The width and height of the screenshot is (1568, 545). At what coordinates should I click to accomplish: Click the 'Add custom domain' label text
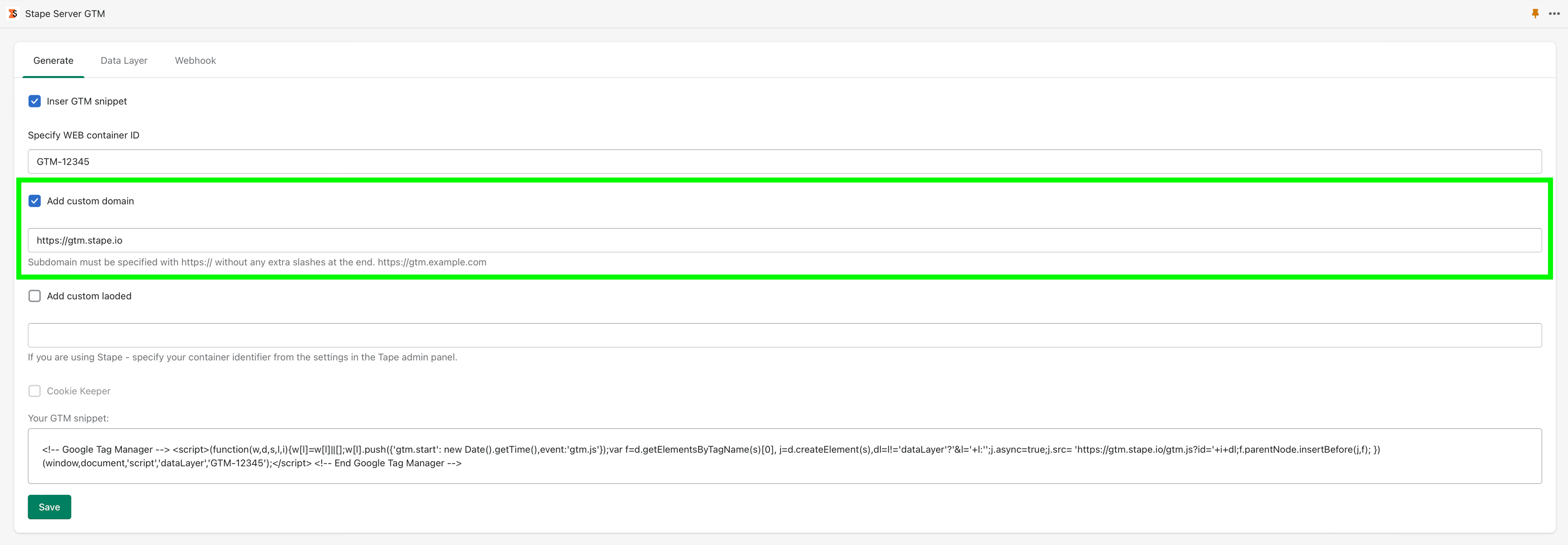(90, 201)
